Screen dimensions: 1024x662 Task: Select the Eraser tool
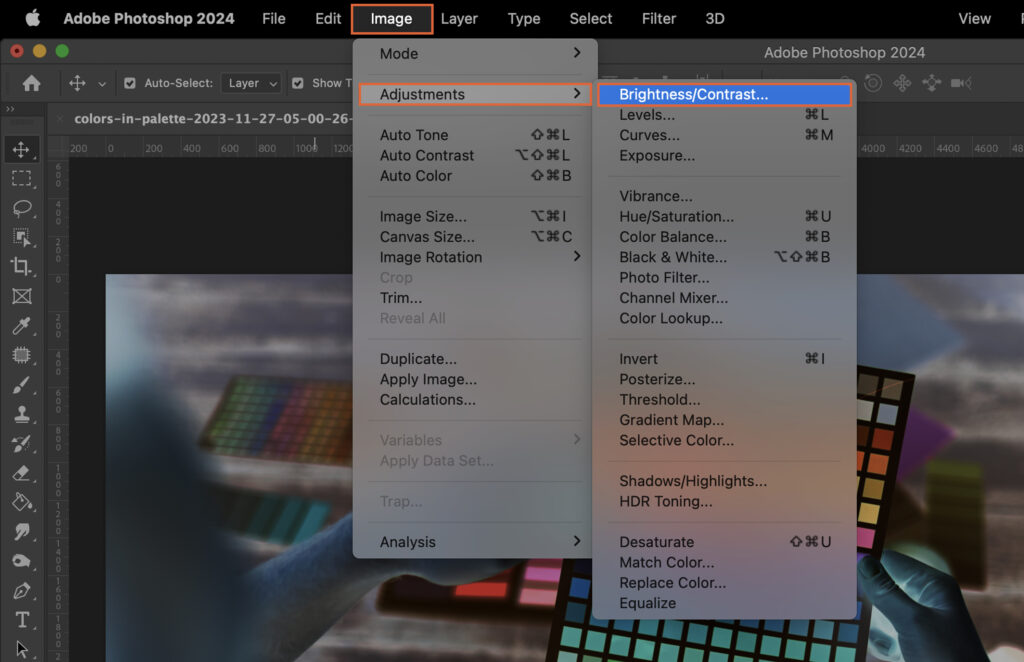(x=22, y=474)
